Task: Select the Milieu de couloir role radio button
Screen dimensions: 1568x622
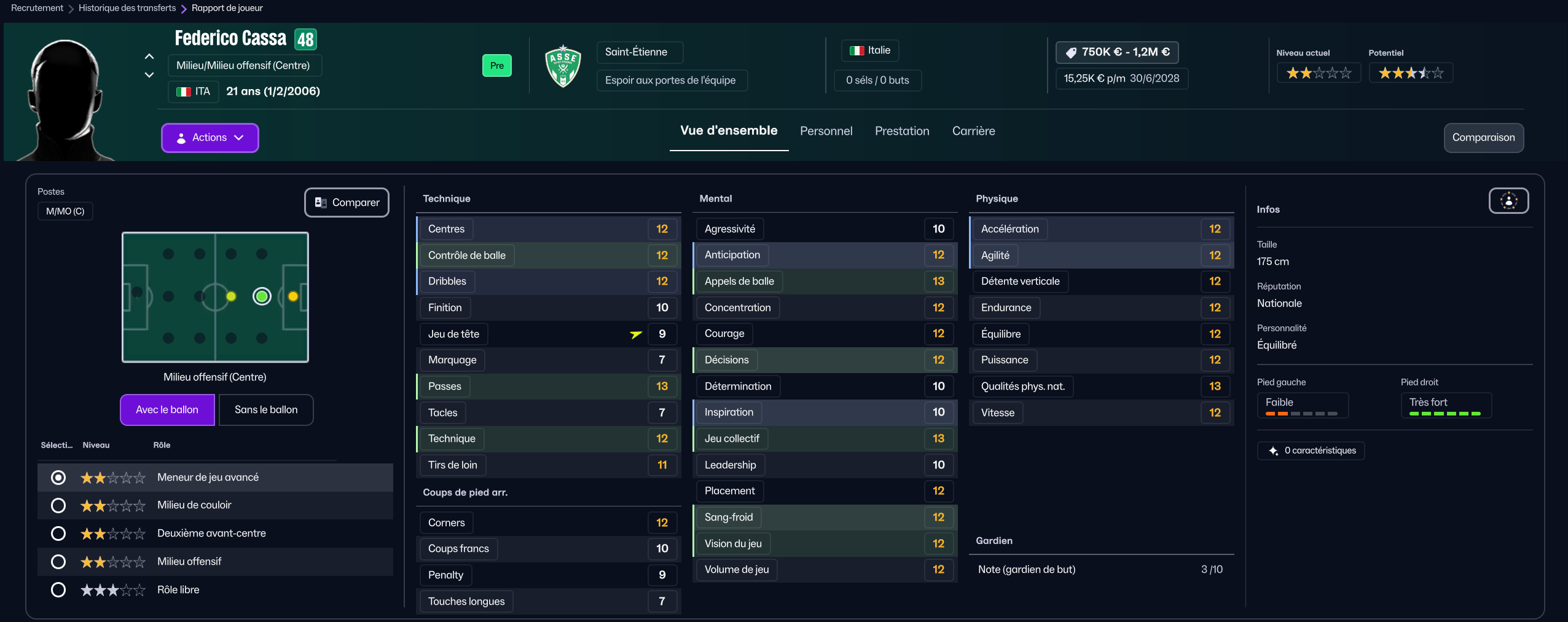Action: pyautogui.click(x=58, y=506)
